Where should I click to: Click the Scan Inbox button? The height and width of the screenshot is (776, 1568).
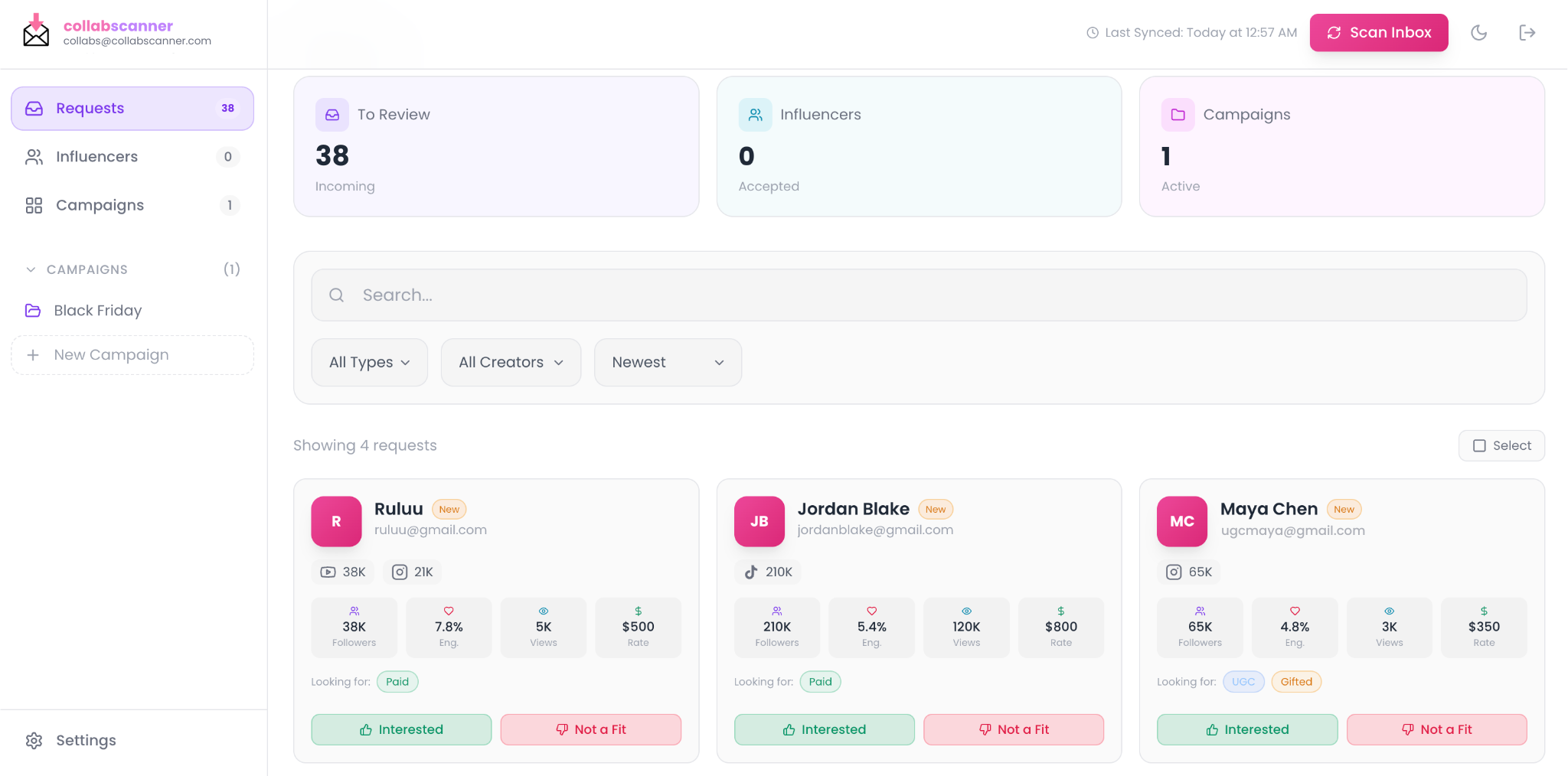click(x=1378, y=32)
